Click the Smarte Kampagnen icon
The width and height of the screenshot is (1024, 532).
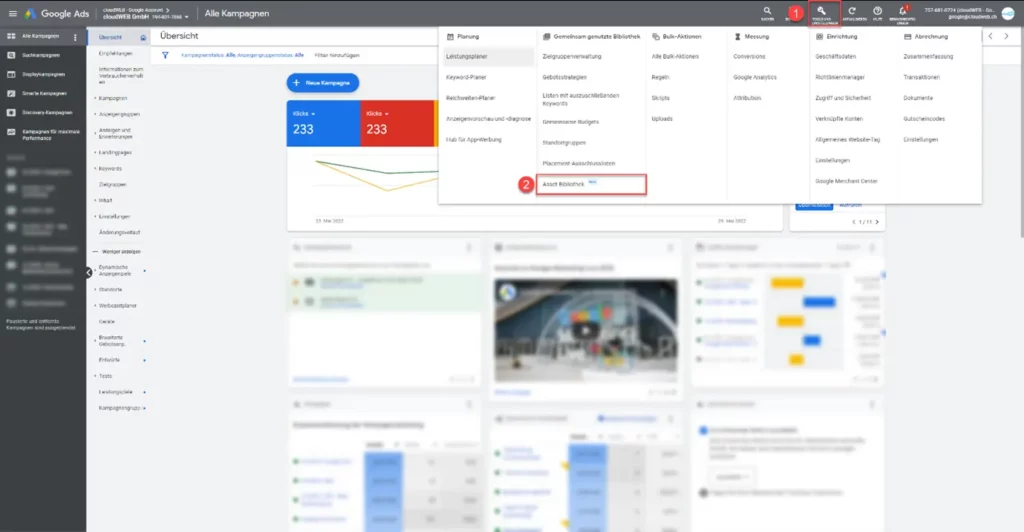pos(11,93)
